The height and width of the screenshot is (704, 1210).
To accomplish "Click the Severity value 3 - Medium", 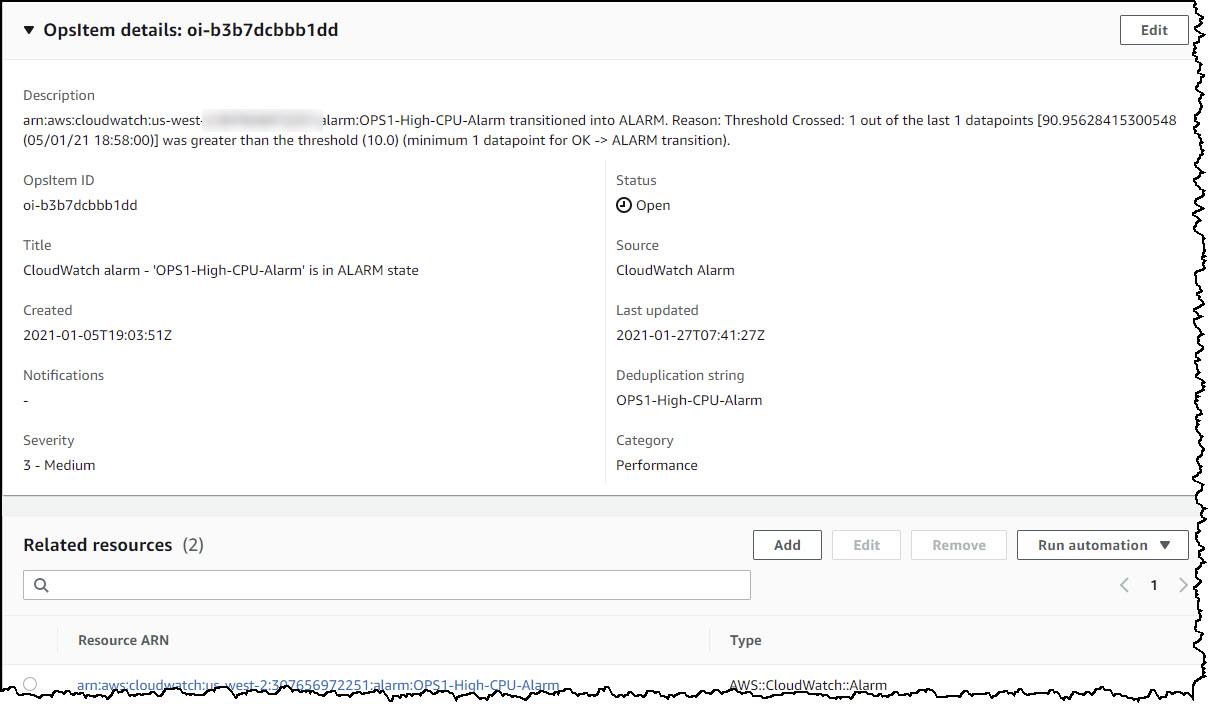I will point(59,465).
